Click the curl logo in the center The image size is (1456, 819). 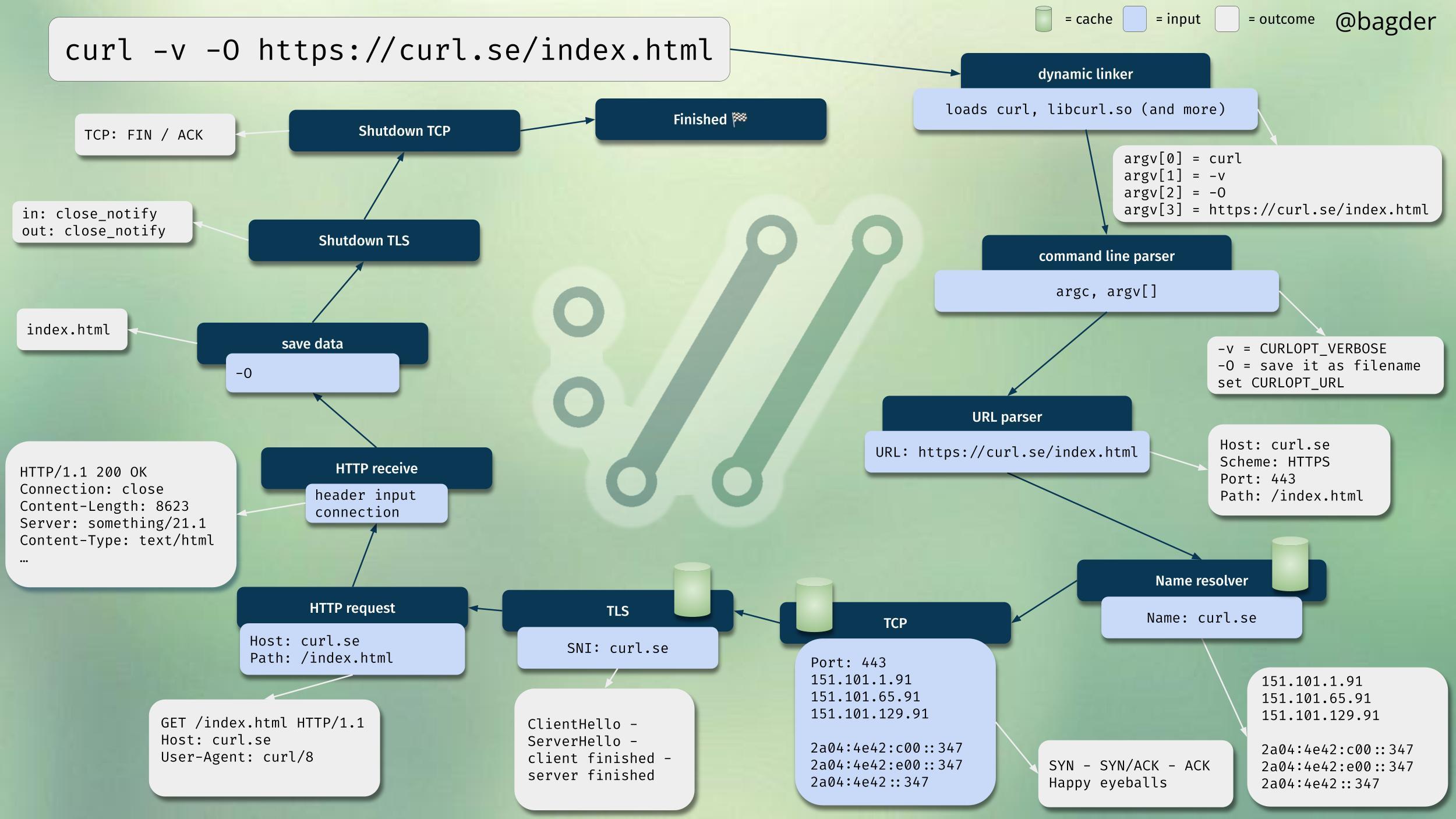[x=722, y=361]
